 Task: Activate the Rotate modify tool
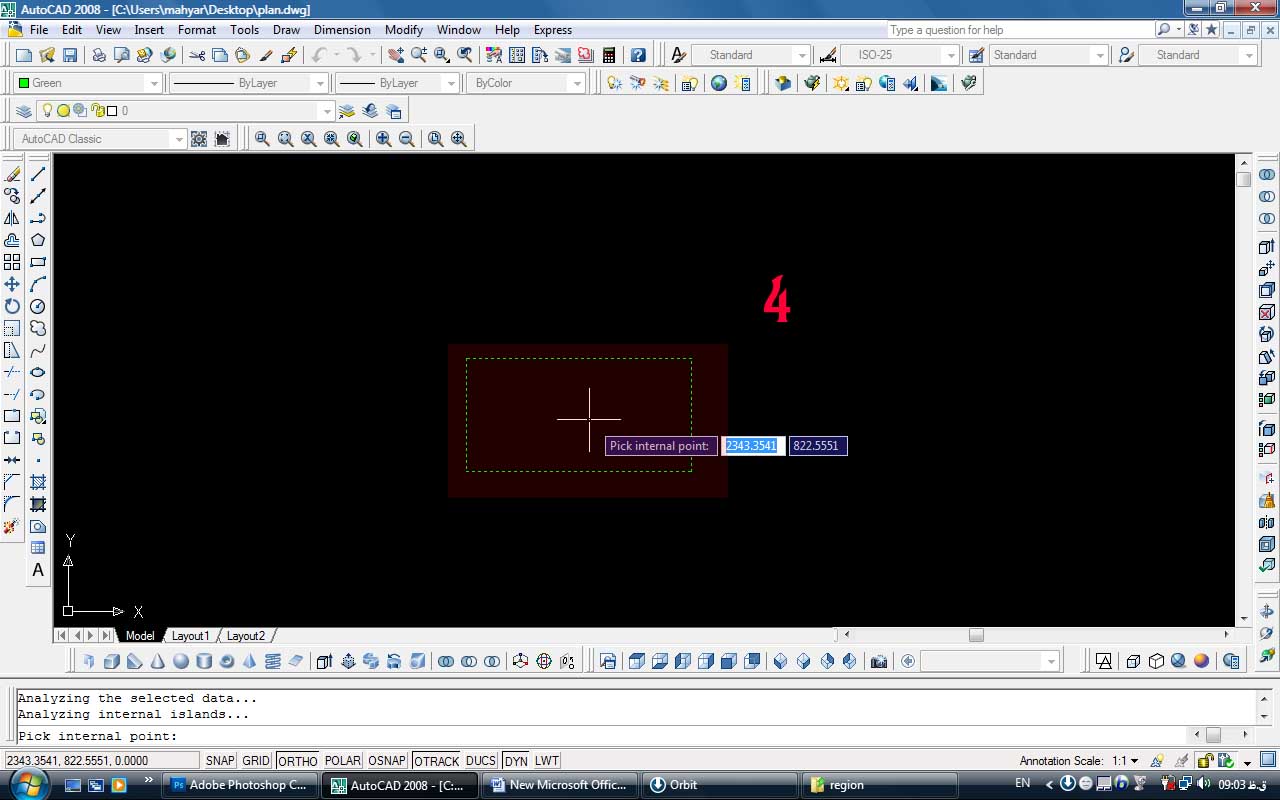pos(12,306)
